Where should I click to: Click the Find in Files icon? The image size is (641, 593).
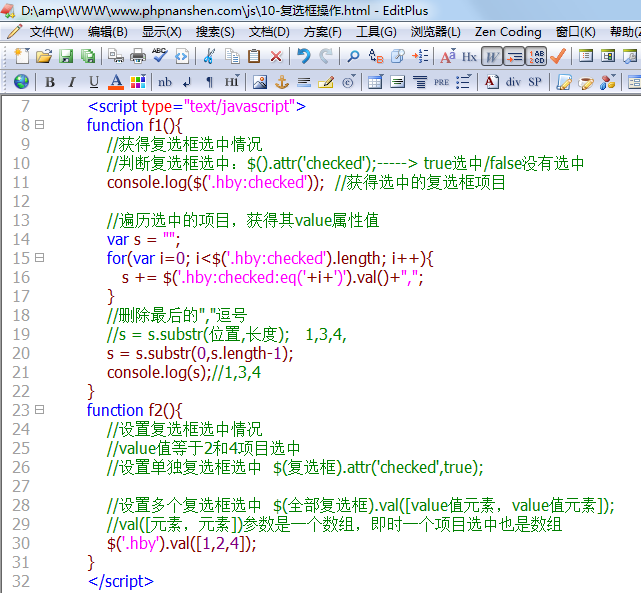coord(398,56)
